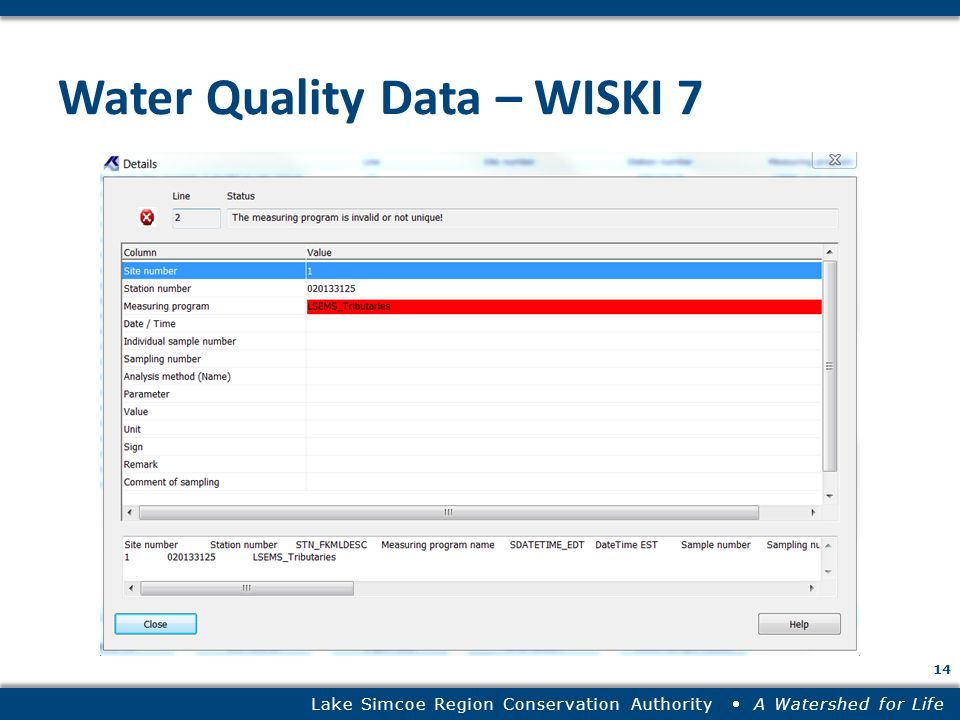Click the Close button

[156, 624]
